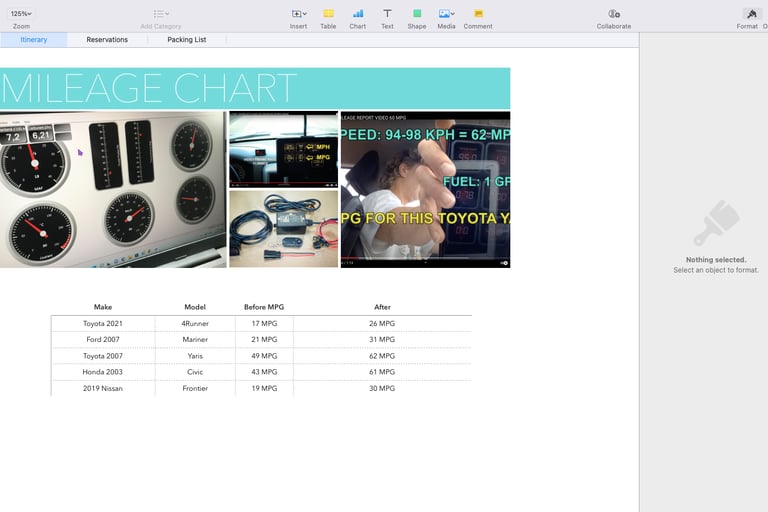
Task: Select the 61 MPG cell
Action: (383, 372)
